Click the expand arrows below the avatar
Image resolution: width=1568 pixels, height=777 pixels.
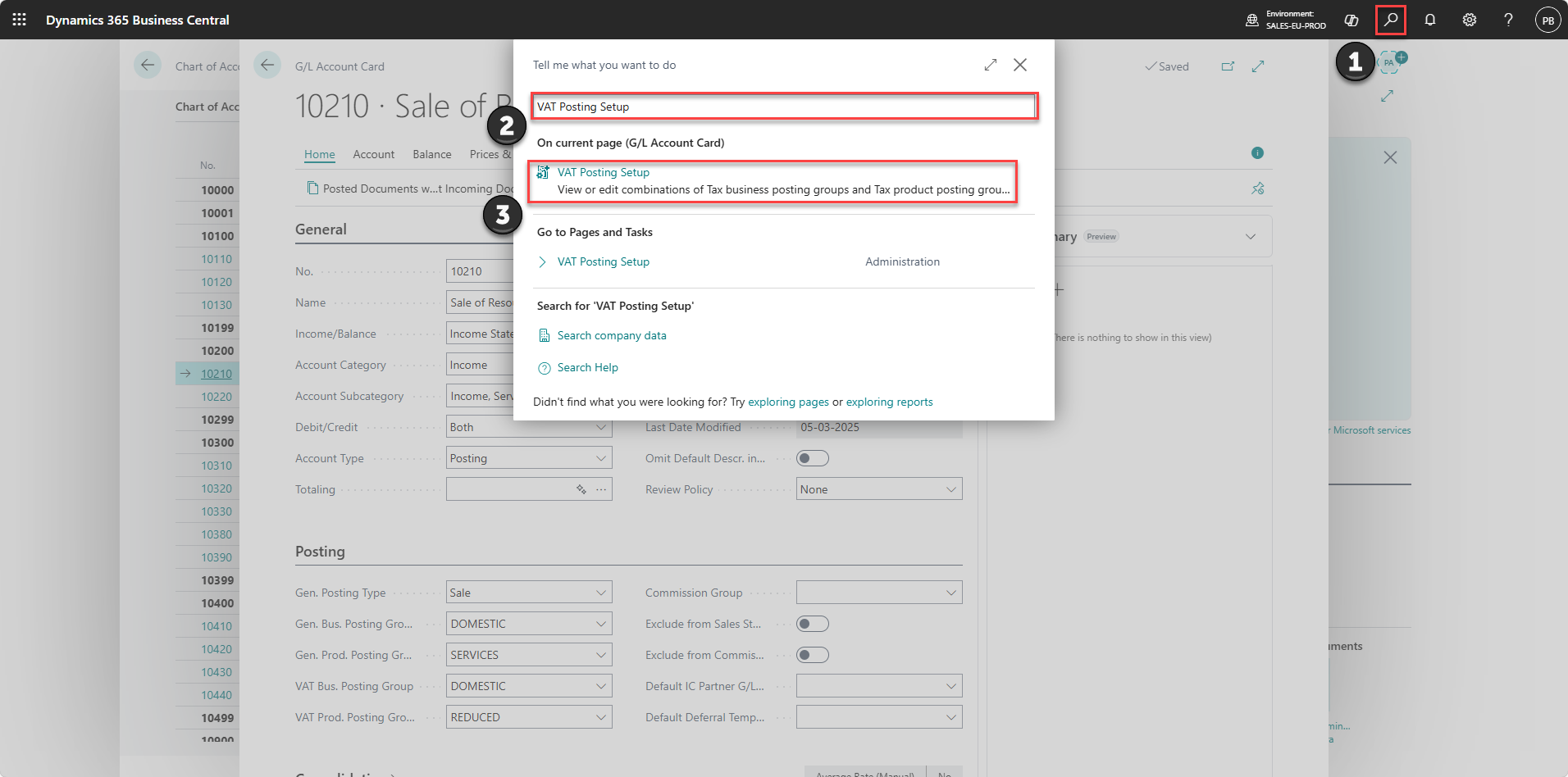(x=1387, y=96)
